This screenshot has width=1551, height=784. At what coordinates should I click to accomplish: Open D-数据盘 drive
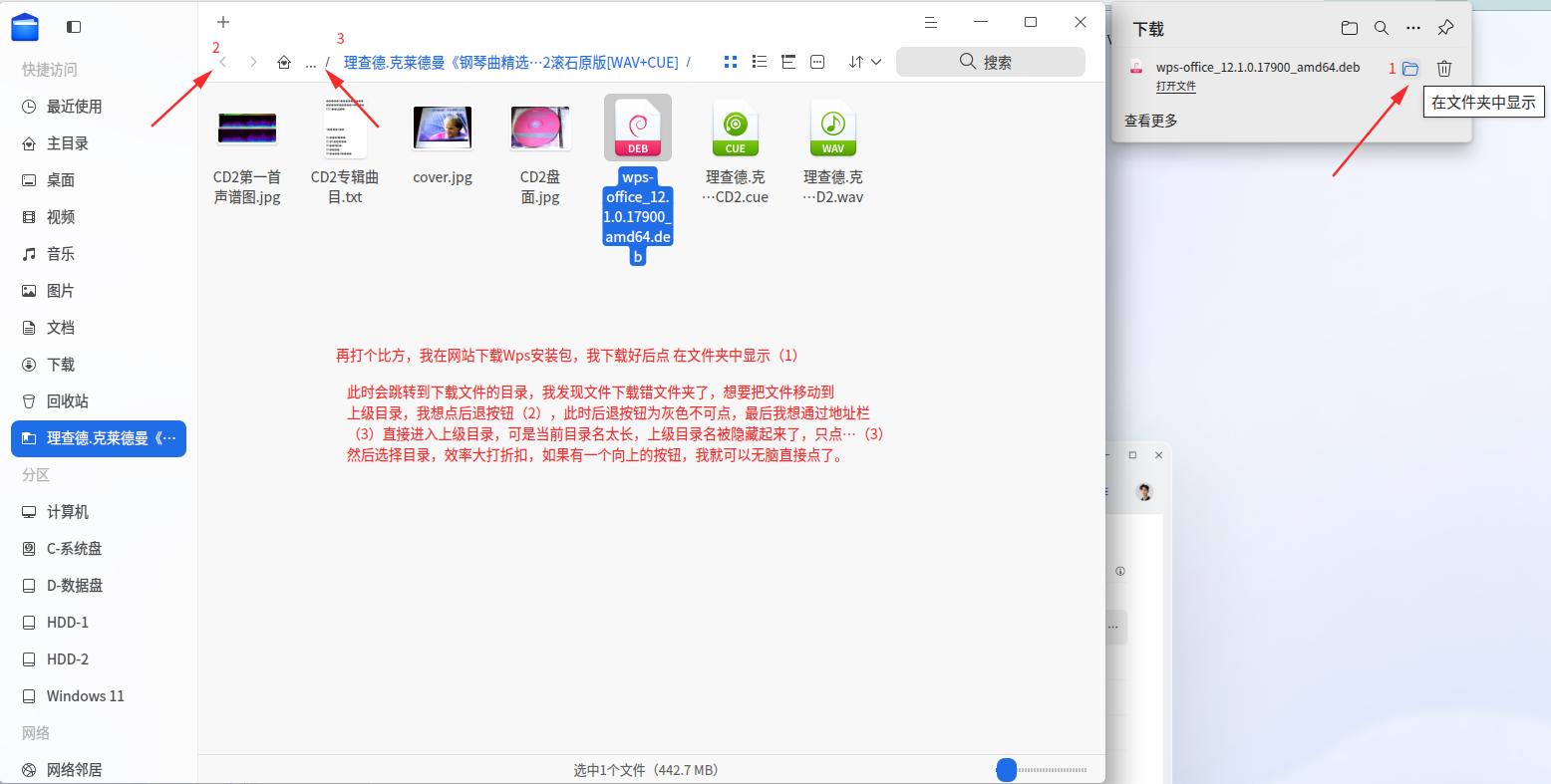[99, 586]
